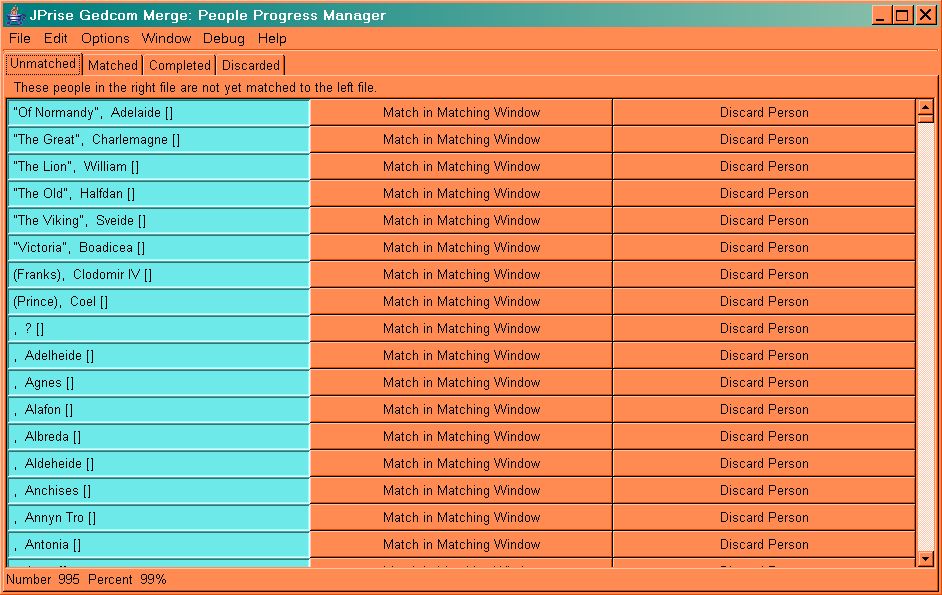Match (Prince), Coel in Matching Window
Viewport: 942px width, 595px height.
tap(461, 302)
